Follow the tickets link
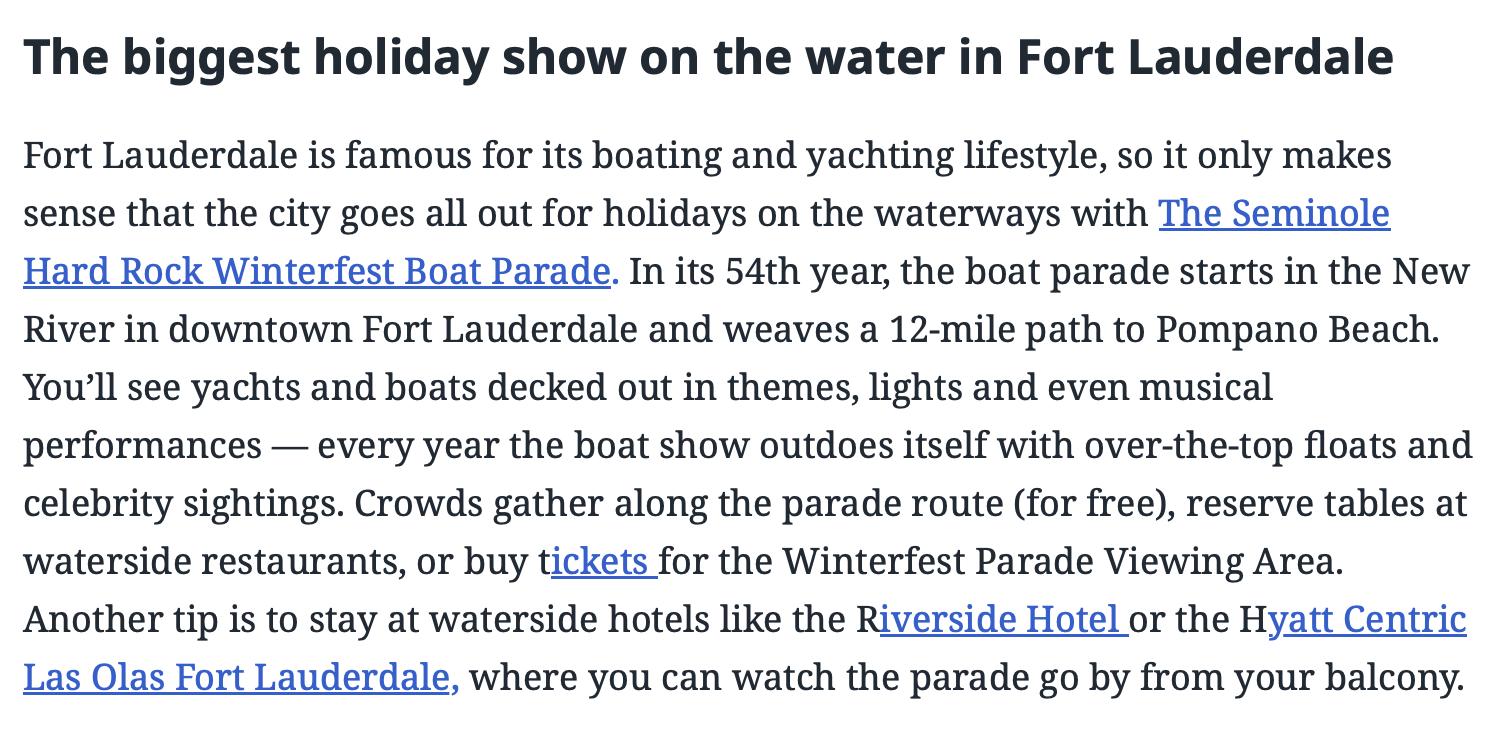 pos(603,561)
